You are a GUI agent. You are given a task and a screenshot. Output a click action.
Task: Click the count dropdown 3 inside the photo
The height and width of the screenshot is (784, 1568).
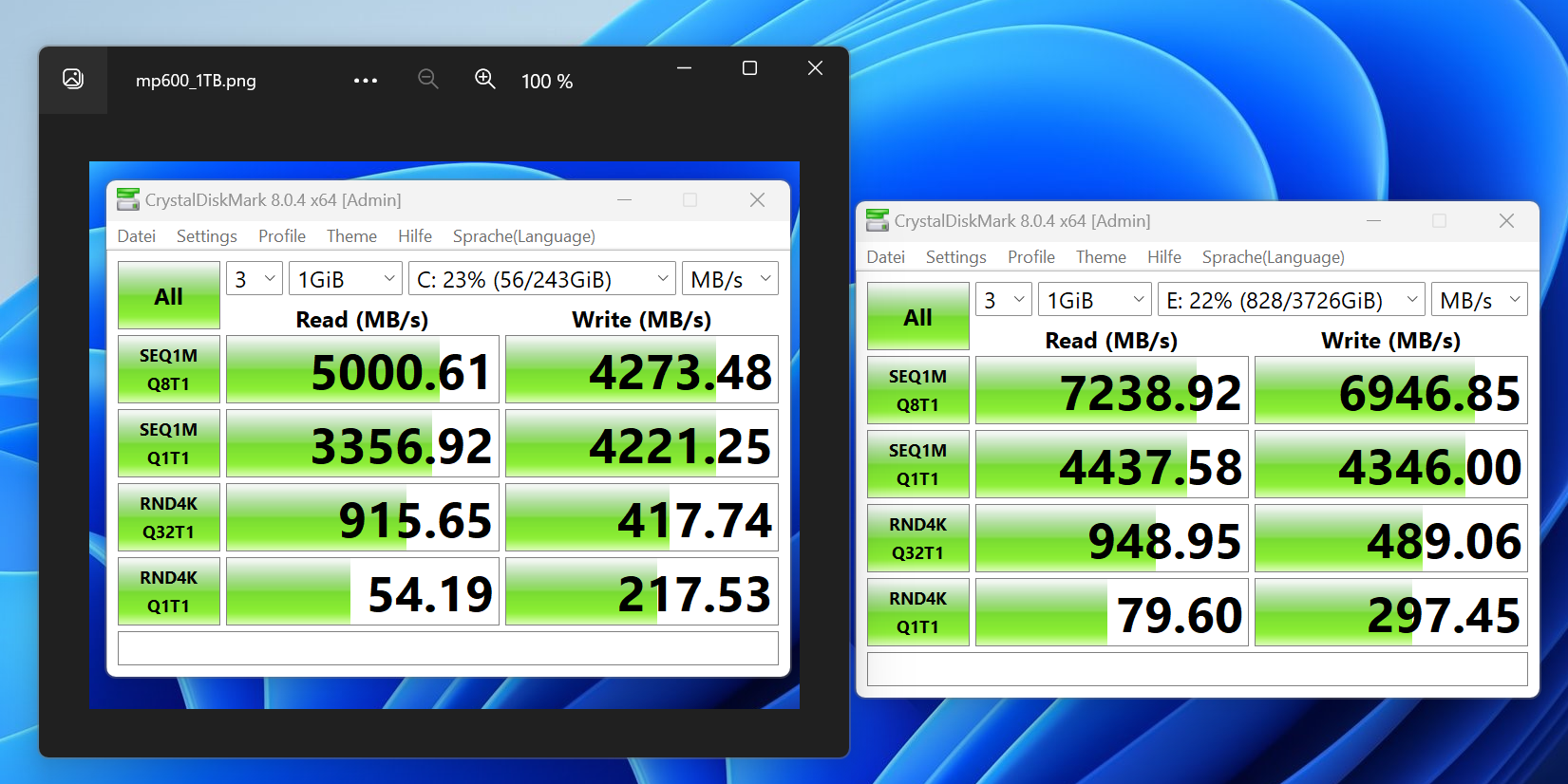tap(255, 279)
